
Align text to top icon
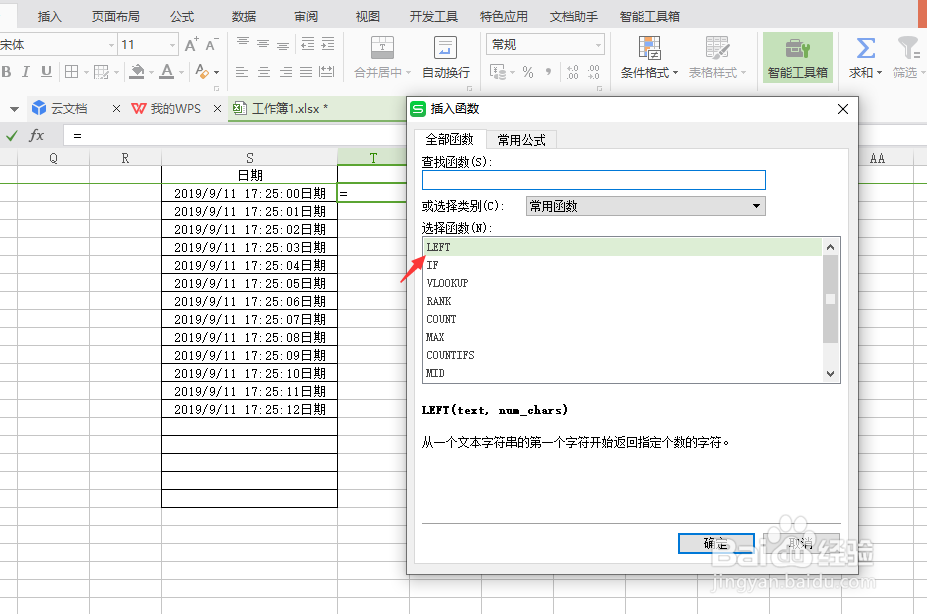click(242, 43)
